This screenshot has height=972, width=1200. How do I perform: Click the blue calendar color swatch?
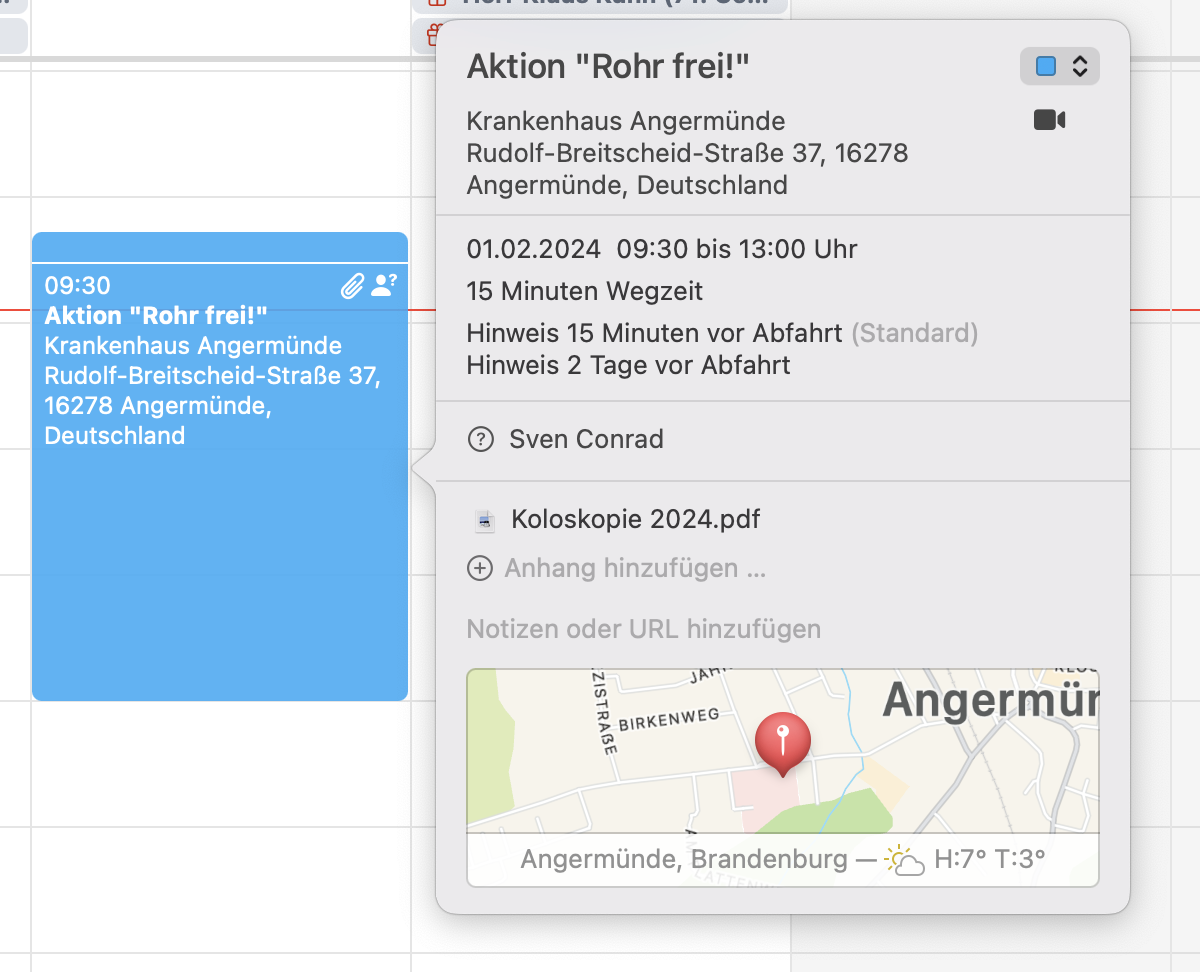click(x=1046, y=67)
